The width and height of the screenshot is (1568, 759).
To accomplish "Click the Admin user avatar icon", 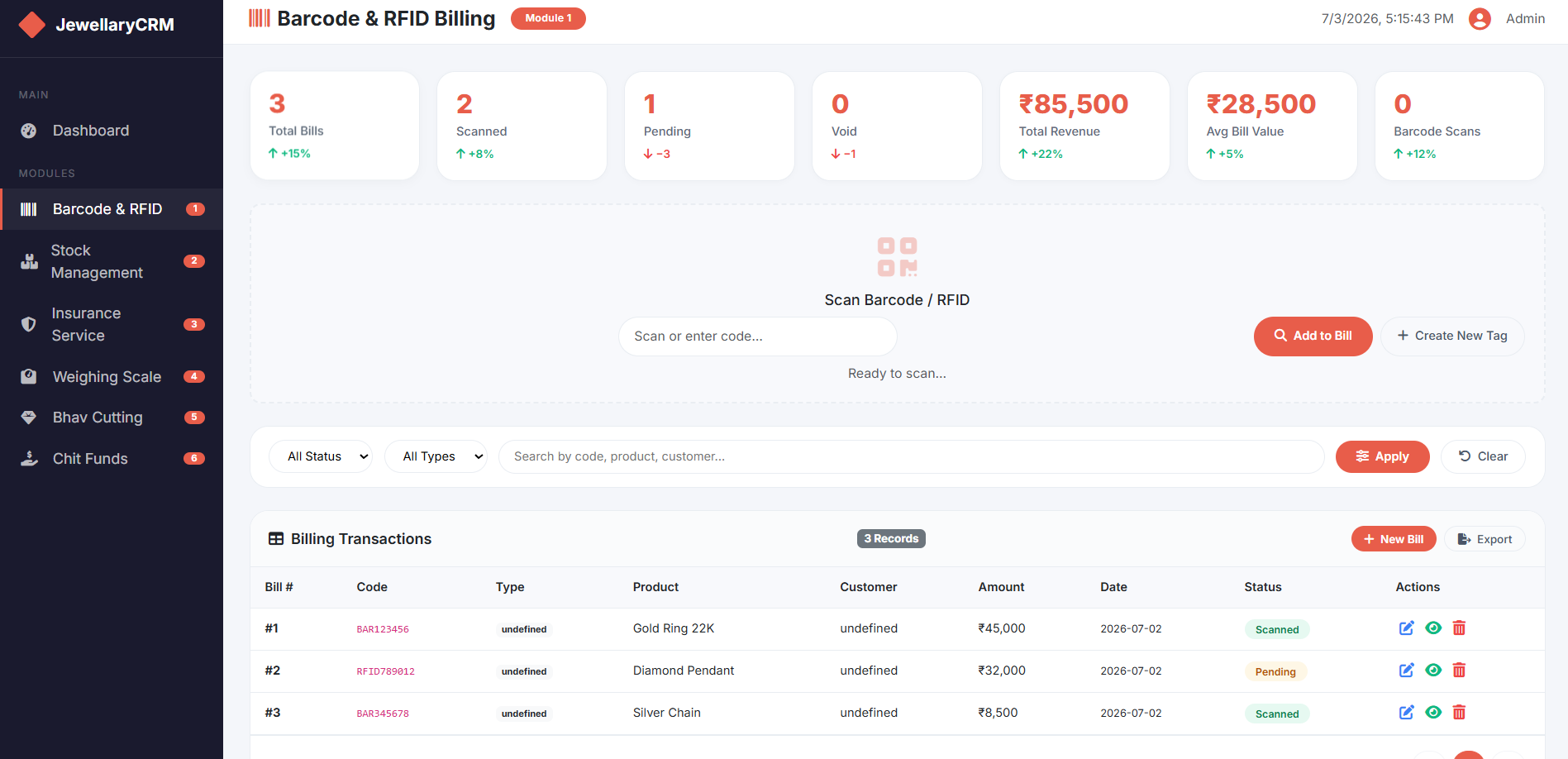I will pos(1480,18).
